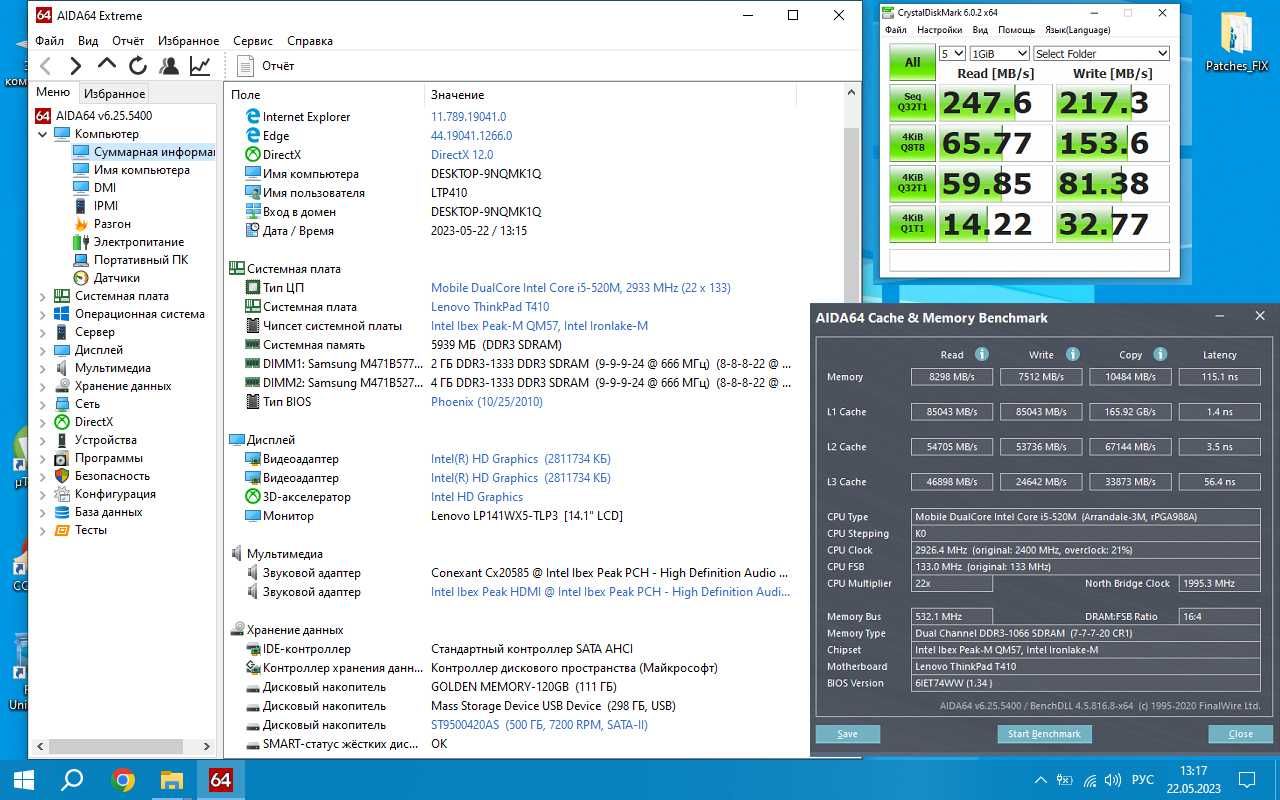Open the Избранное menu in AIDA64
1280x800 pixels.
click(x=188, y=41)
